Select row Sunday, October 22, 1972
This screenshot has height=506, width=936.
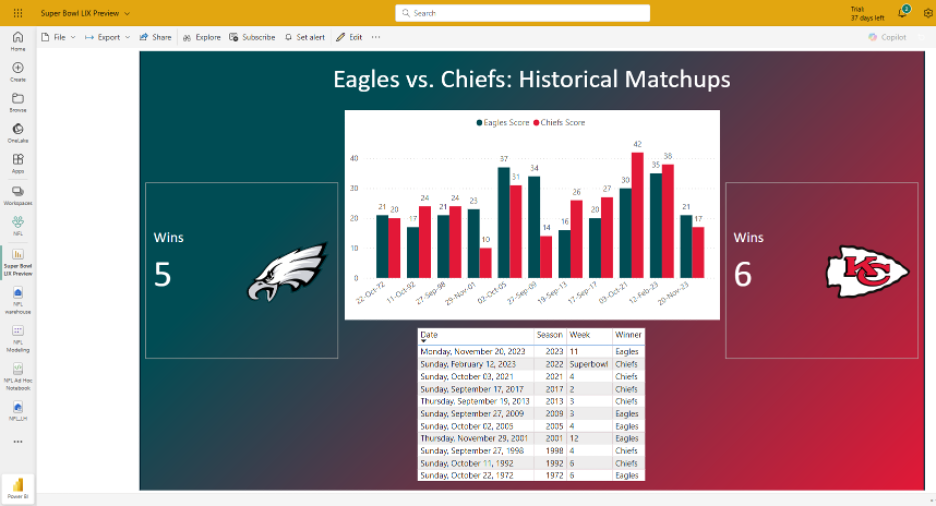click(531, 476)
